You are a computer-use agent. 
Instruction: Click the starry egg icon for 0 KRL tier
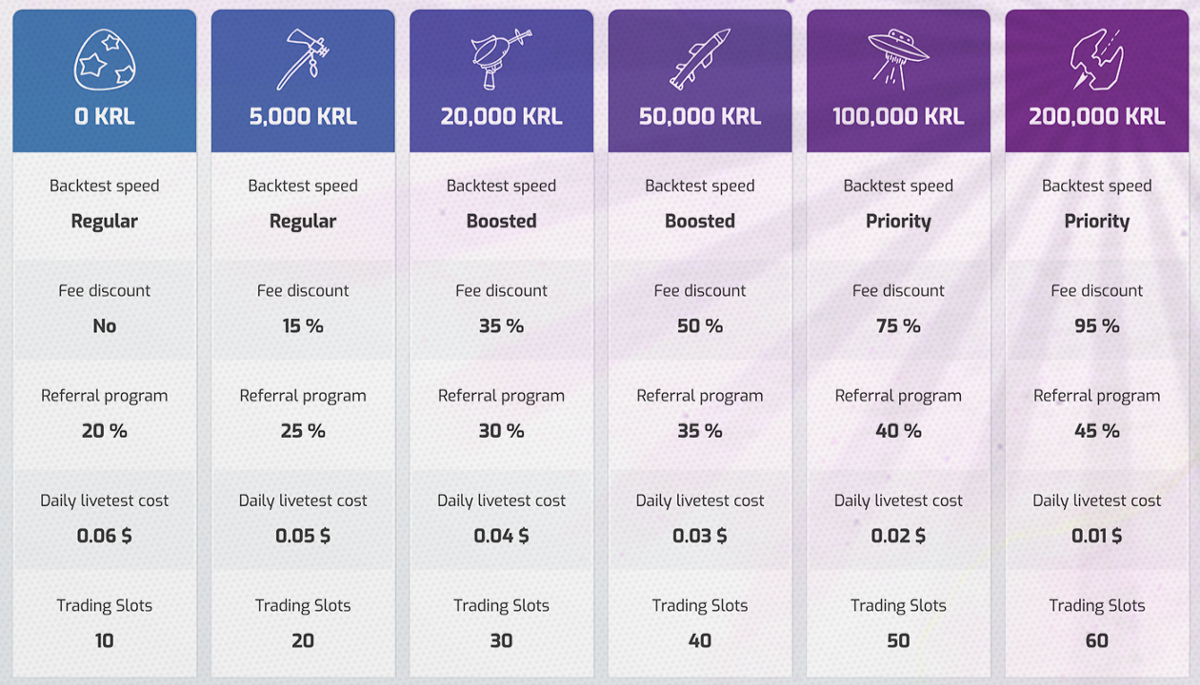(x=104, y=59)
